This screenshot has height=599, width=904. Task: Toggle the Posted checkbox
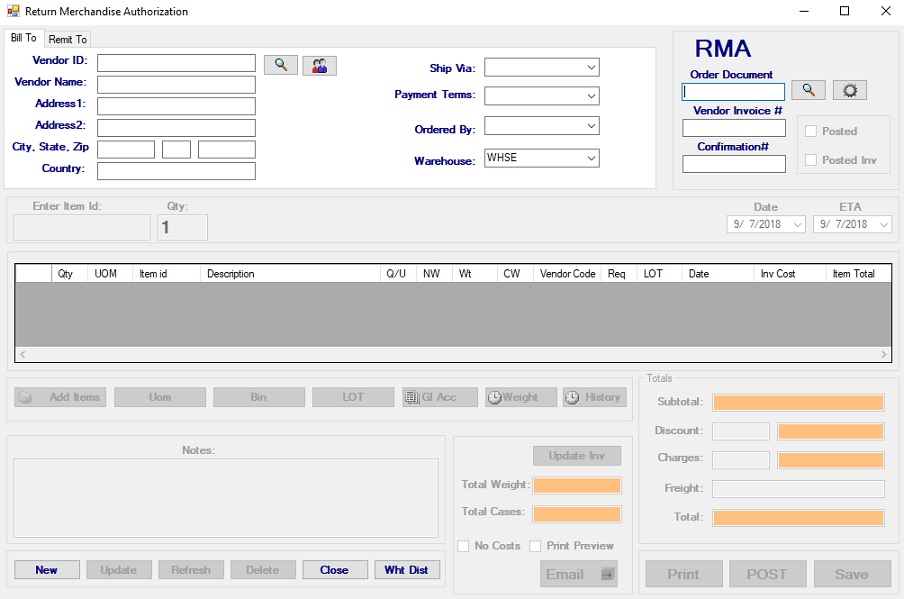click(811, 131)
